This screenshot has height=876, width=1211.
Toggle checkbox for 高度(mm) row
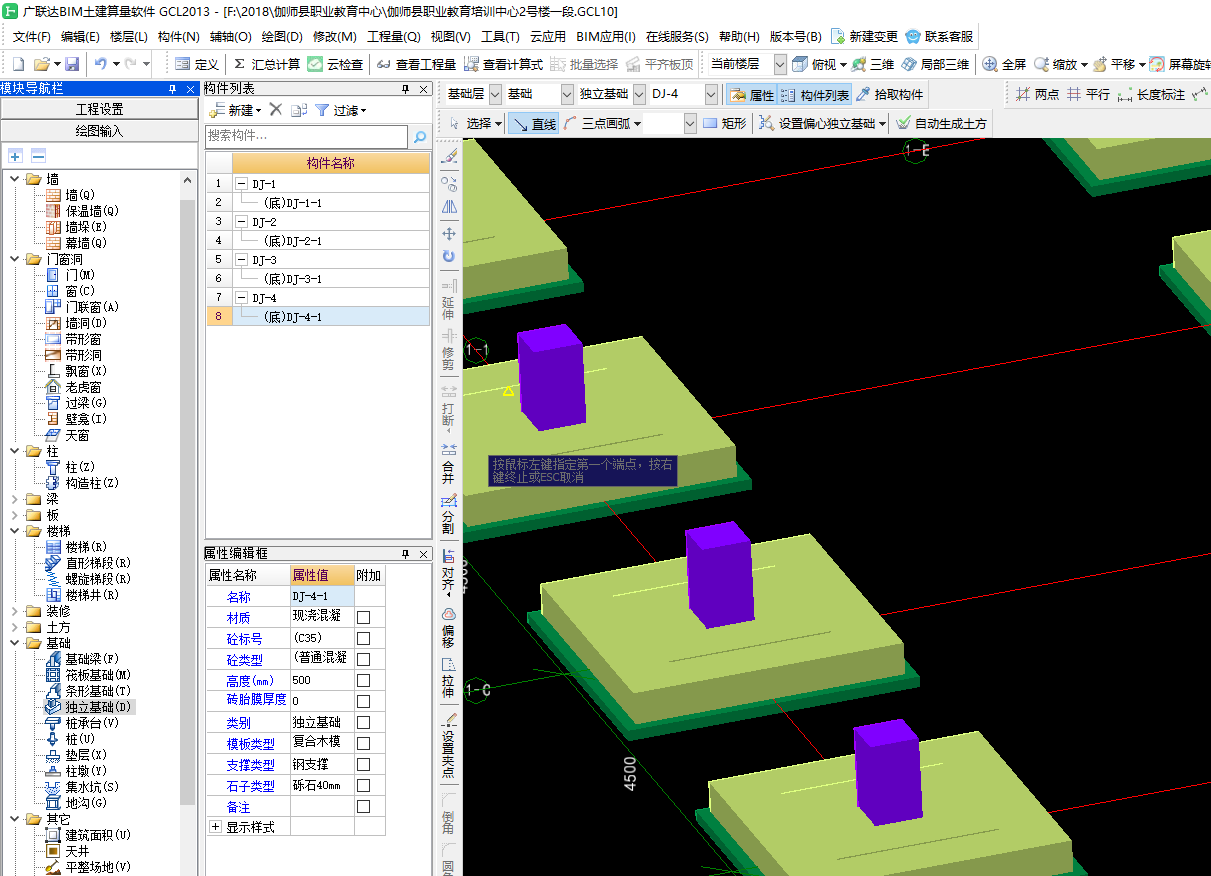tap(364, 681)
